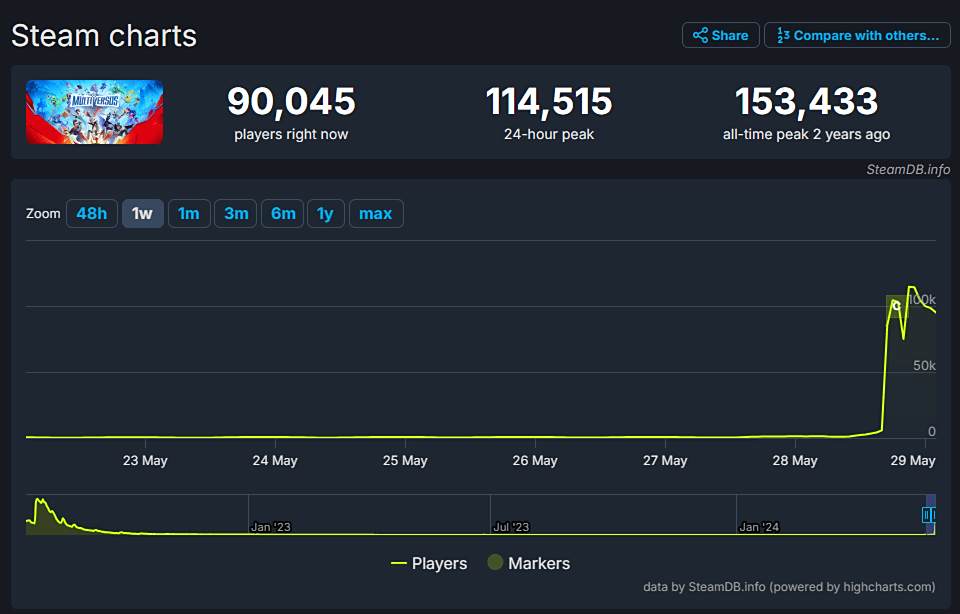Open the MultiVersus game thumbnail
This screenshot has height=614, width=960.
click(x=94, y=112)
